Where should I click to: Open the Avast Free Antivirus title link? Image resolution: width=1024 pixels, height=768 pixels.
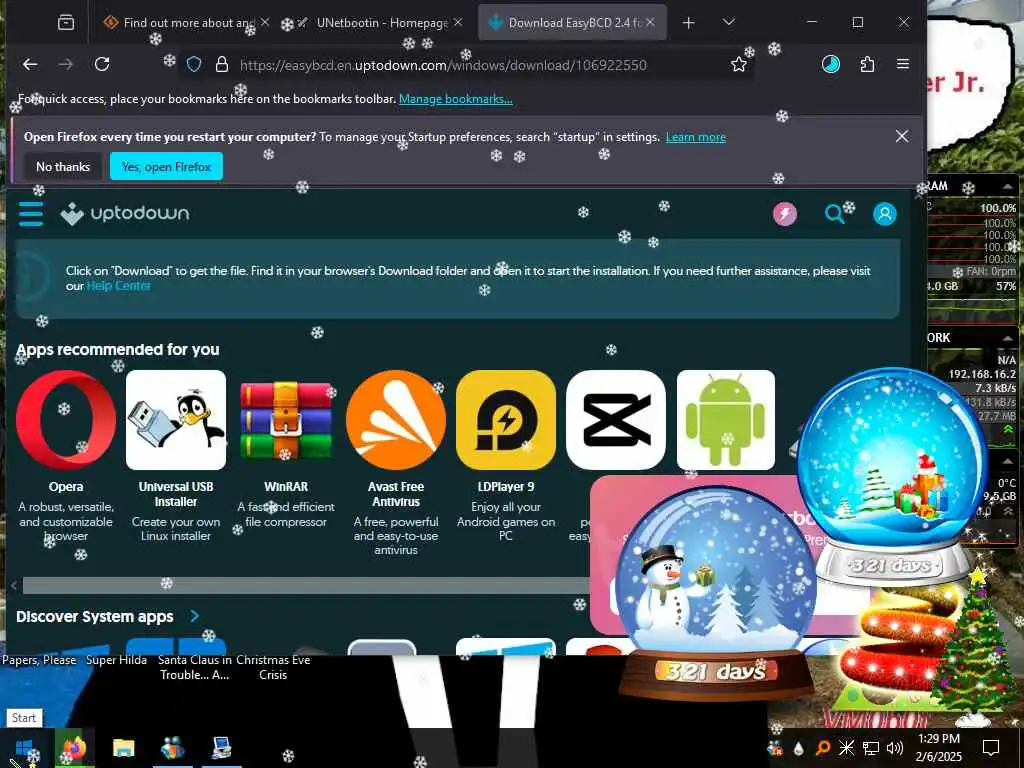pyautogui.click(x=396, y=494)
